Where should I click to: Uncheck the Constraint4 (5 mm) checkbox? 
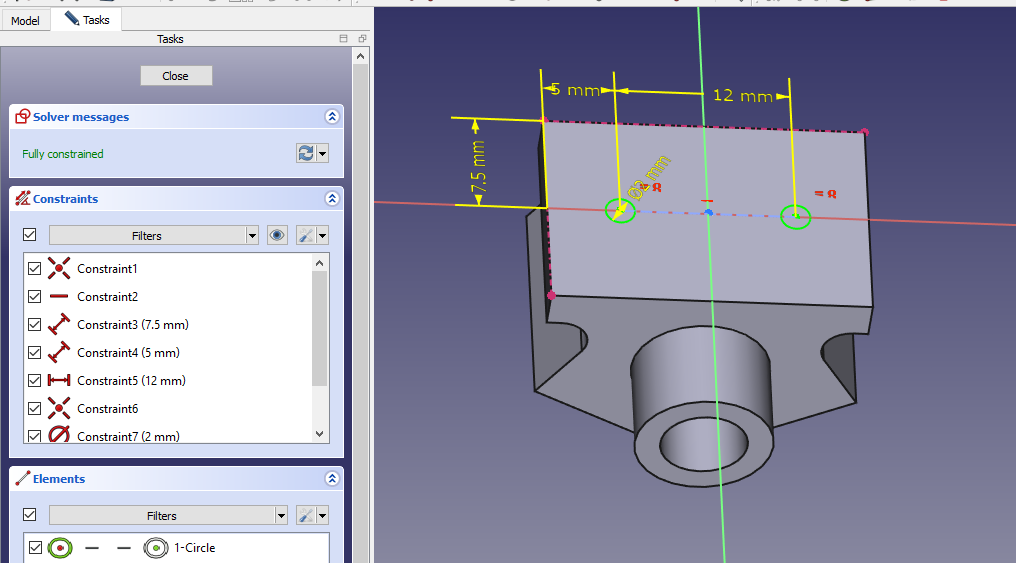coord(35,353)
